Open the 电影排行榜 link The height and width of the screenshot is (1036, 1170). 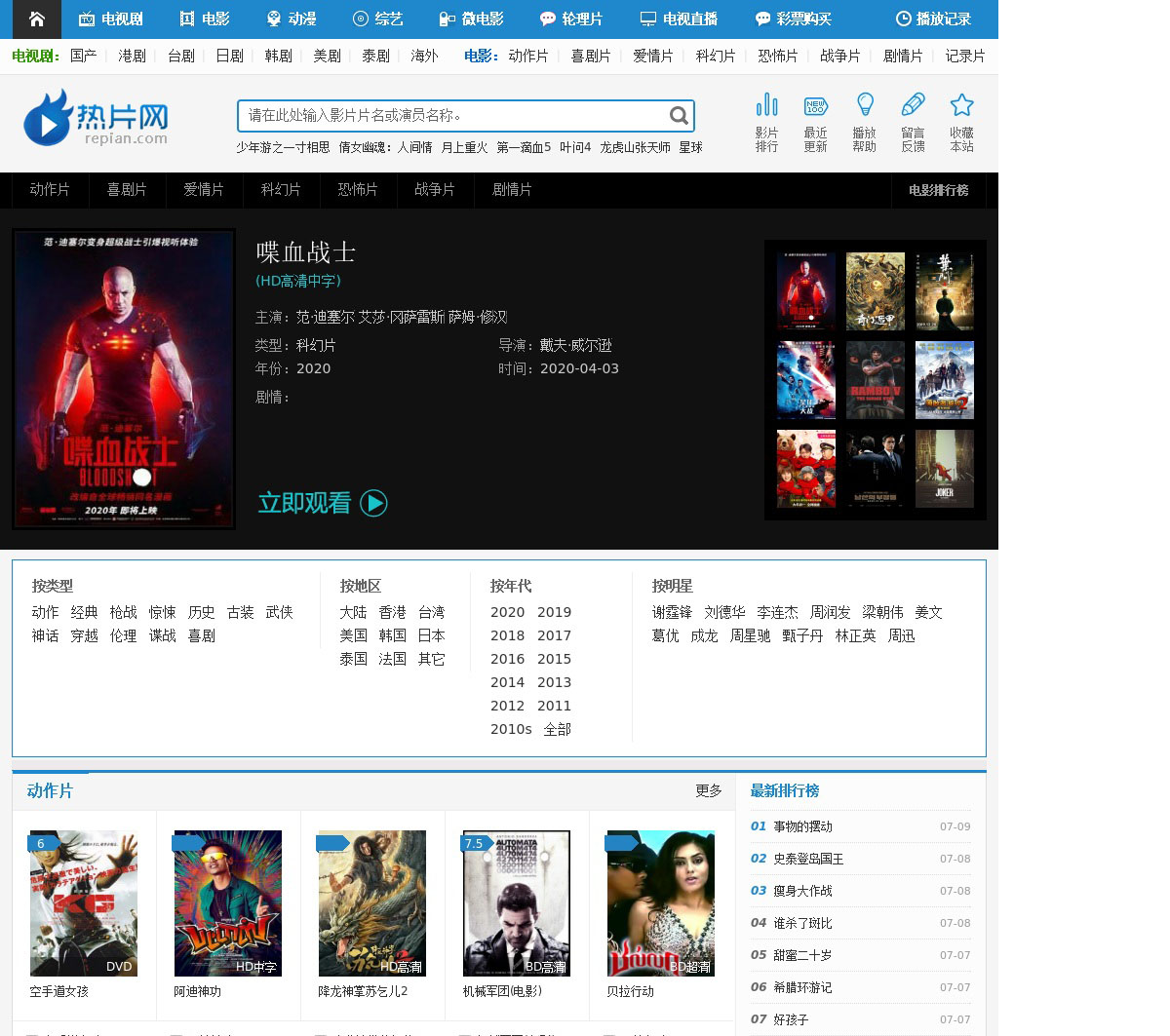click(939, 190)
